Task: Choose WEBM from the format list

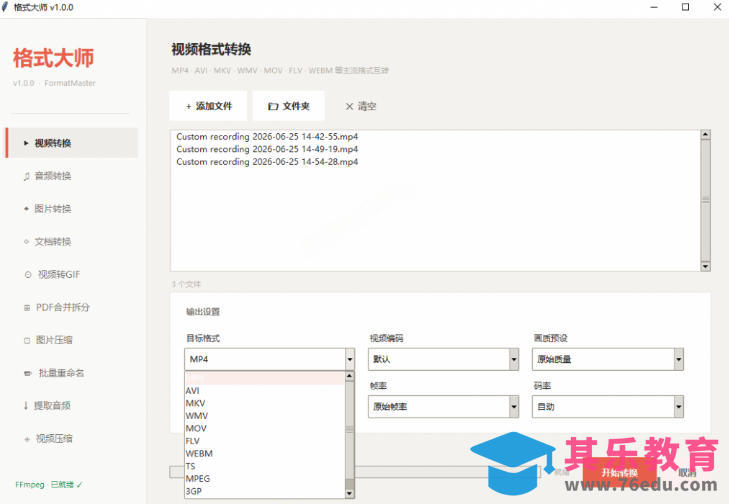Action: pyautogui.click(x=265, y=453)
